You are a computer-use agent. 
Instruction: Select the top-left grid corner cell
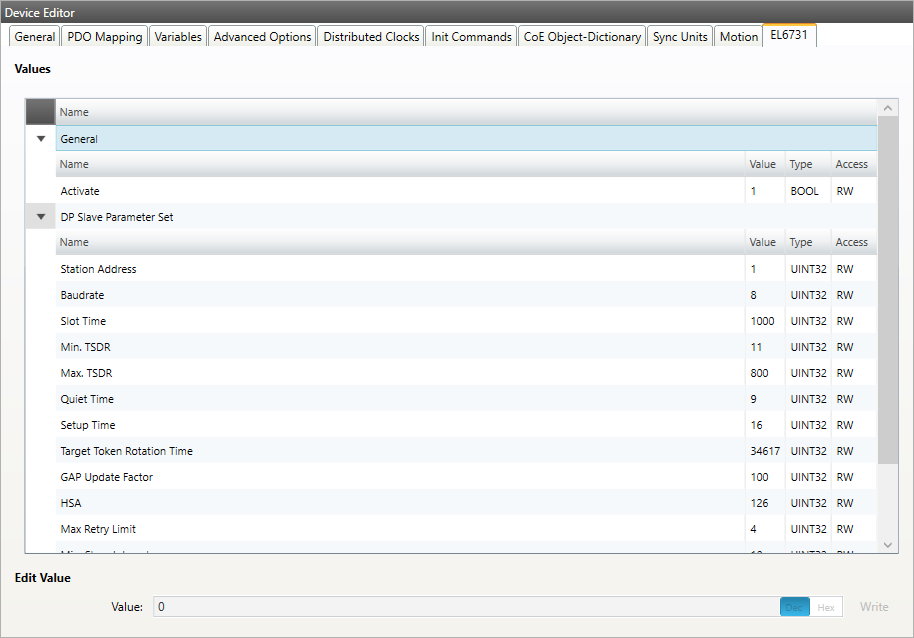[x=40, y=112]
